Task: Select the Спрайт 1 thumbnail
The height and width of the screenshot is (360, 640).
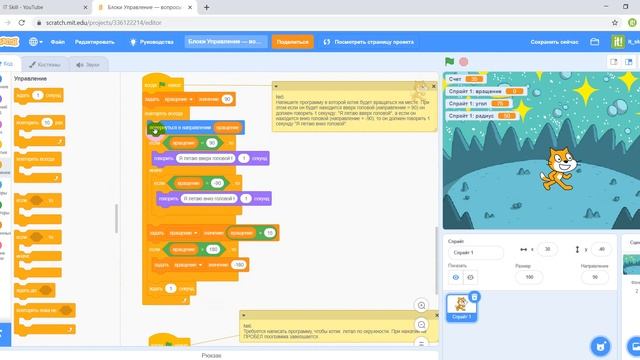Action: coord(461,307)
